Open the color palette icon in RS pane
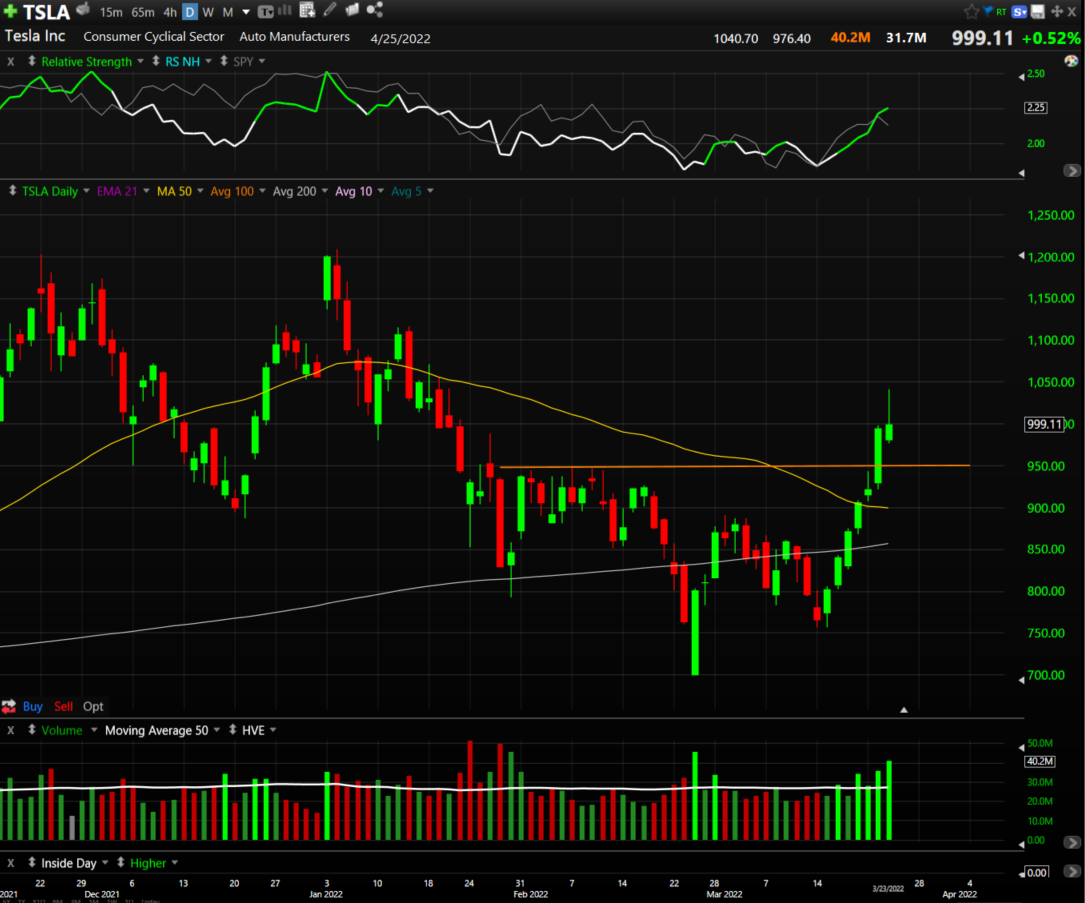 (1071, 61)
